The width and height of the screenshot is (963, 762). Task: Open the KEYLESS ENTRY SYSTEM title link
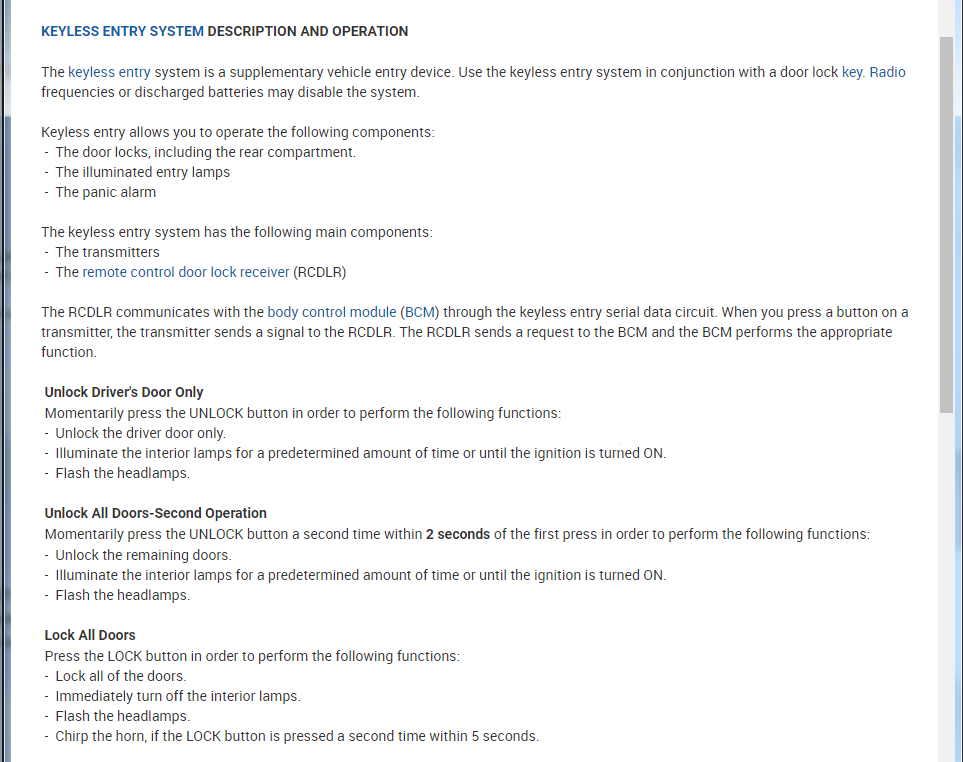click(x=122, y=31)
